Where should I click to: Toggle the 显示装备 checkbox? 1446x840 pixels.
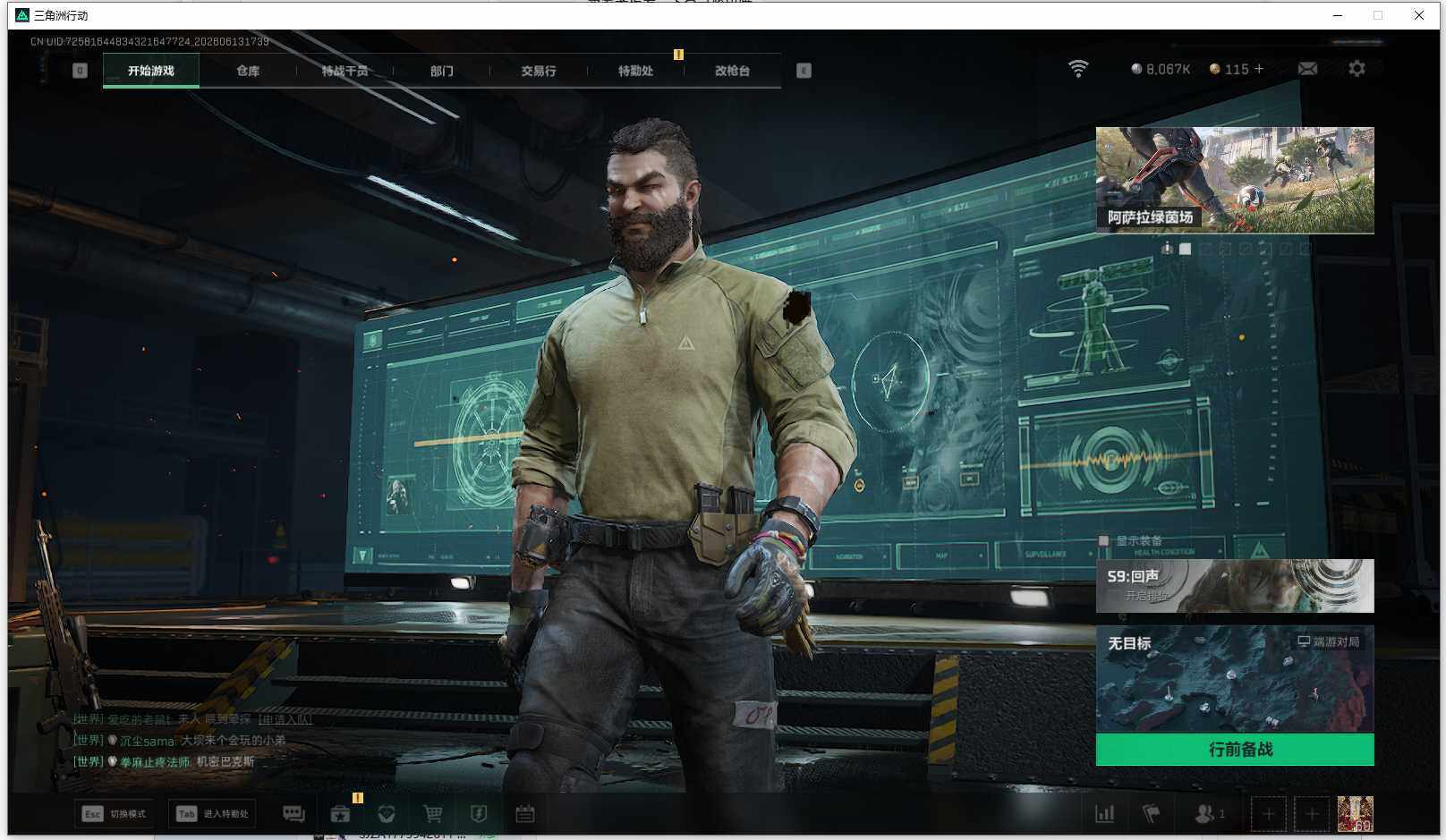click(1104, 540)
